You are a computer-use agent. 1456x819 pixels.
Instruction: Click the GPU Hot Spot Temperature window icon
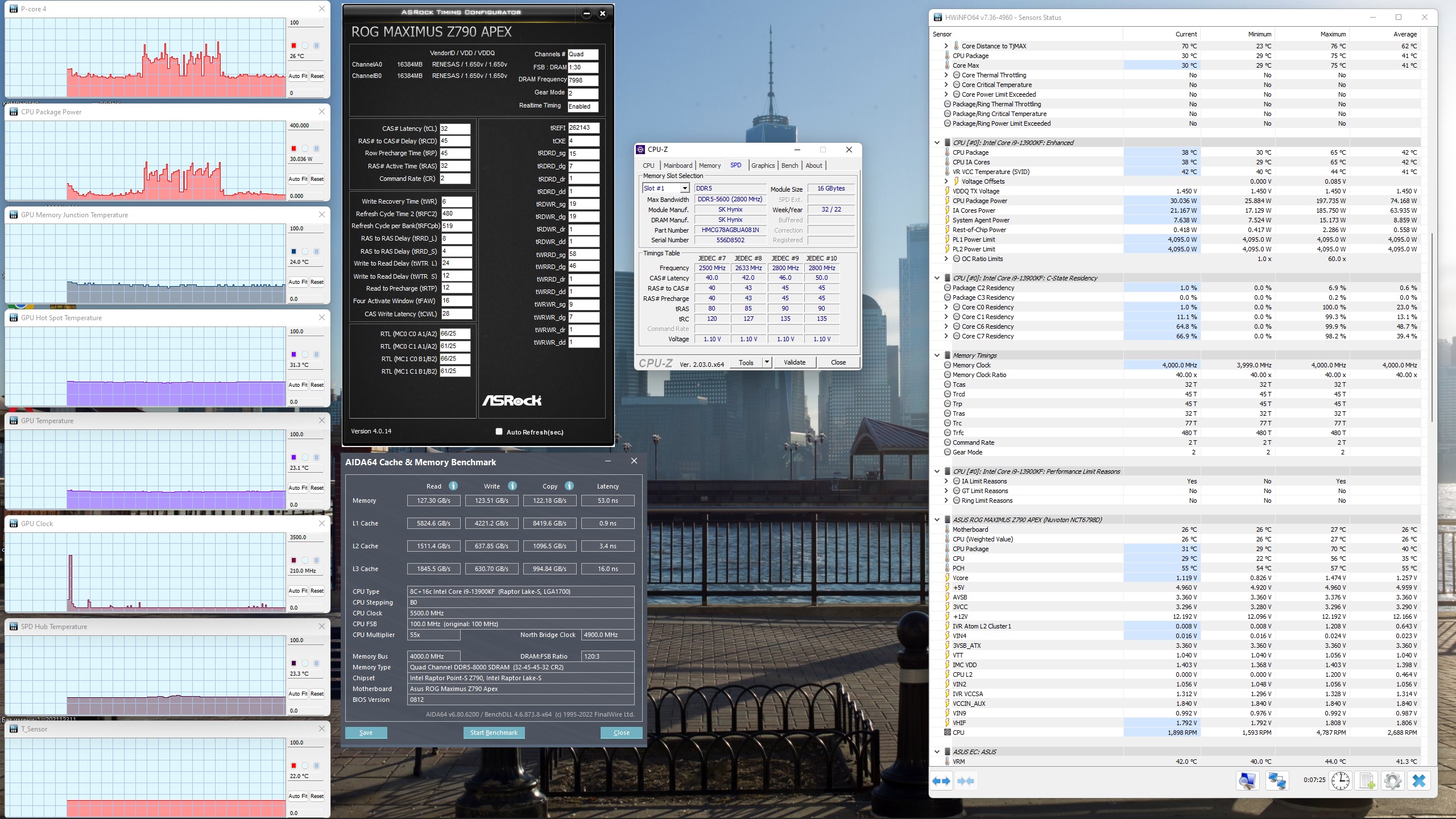[14, 318]
